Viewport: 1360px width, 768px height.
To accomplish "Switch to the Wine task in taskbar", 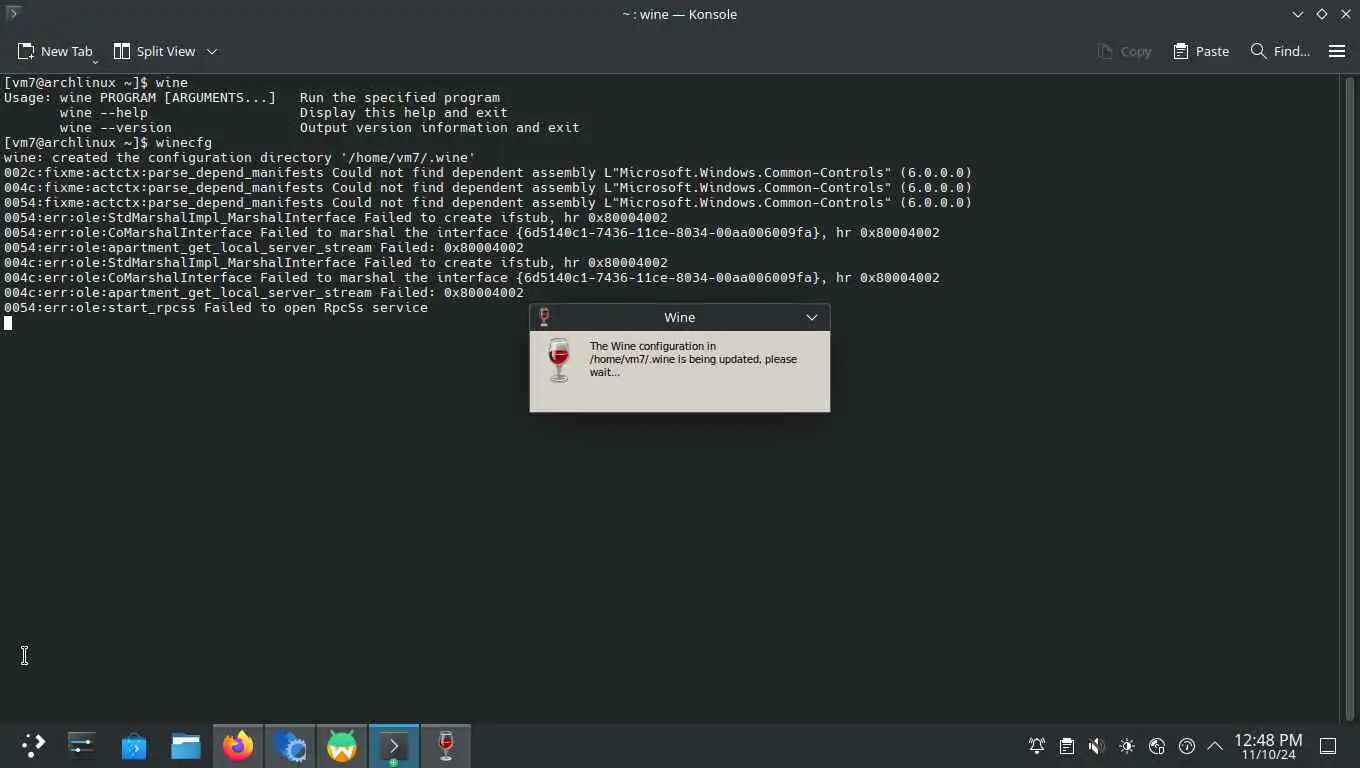I will [446, 745].
